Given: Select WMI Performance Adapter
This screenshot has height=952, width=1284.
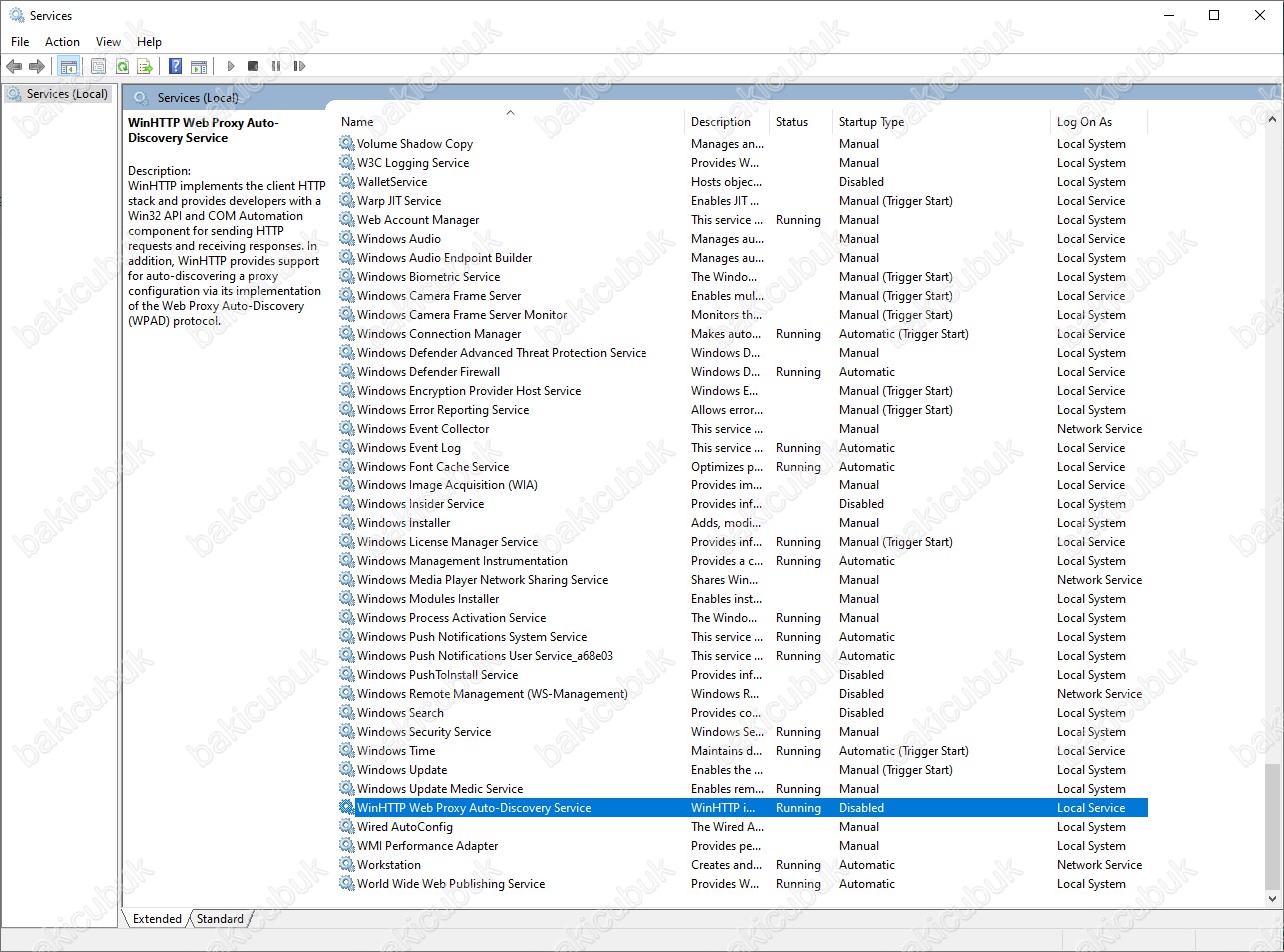Looking at the screenshot, I should (742, 846).
